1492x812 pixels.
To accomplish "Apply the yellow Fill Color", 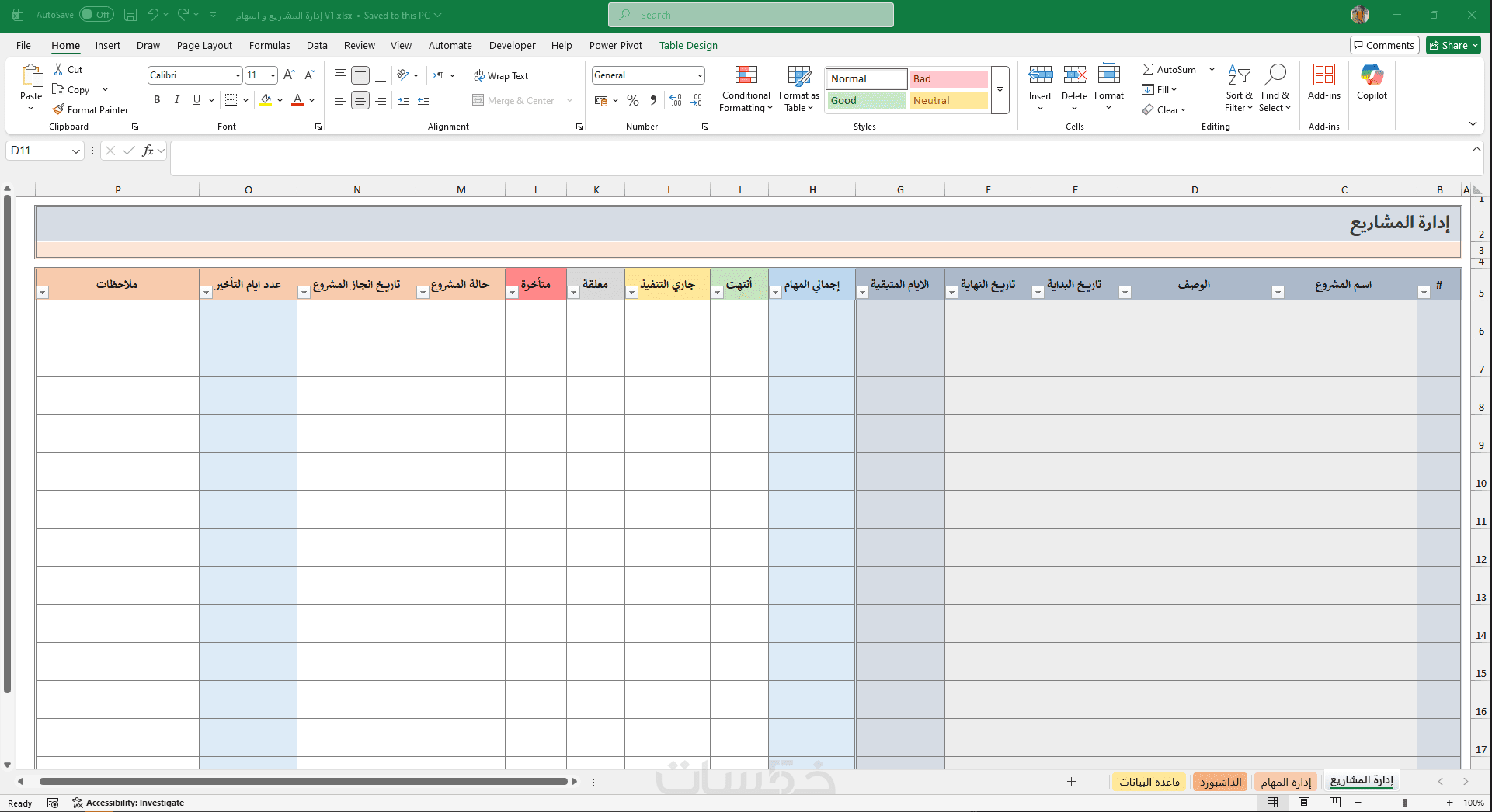I will pyautogui.click(x=266, y=99).
